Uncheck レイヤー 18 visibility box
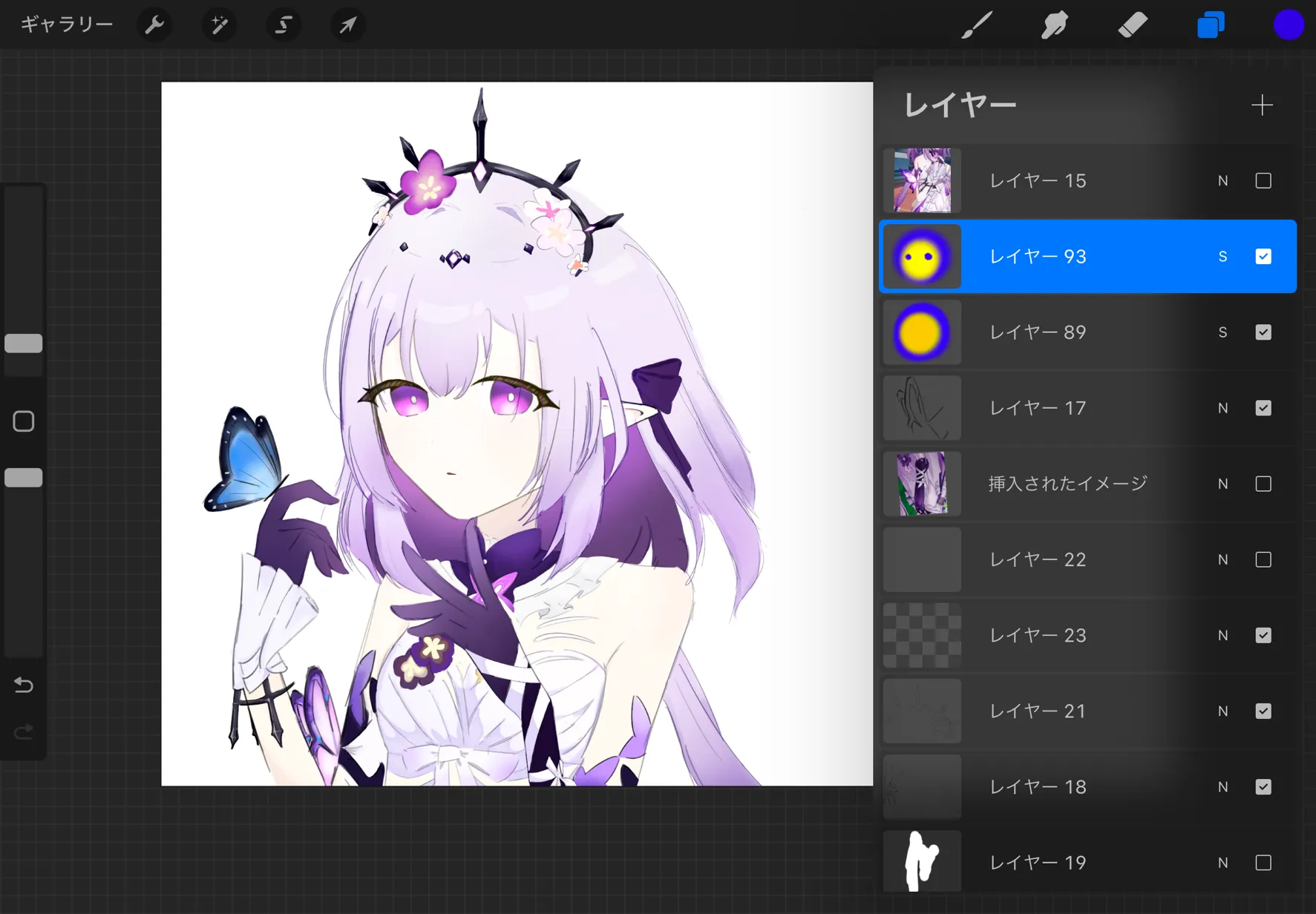Viewport: 1316px width, 914px height. click(1263, 786)
